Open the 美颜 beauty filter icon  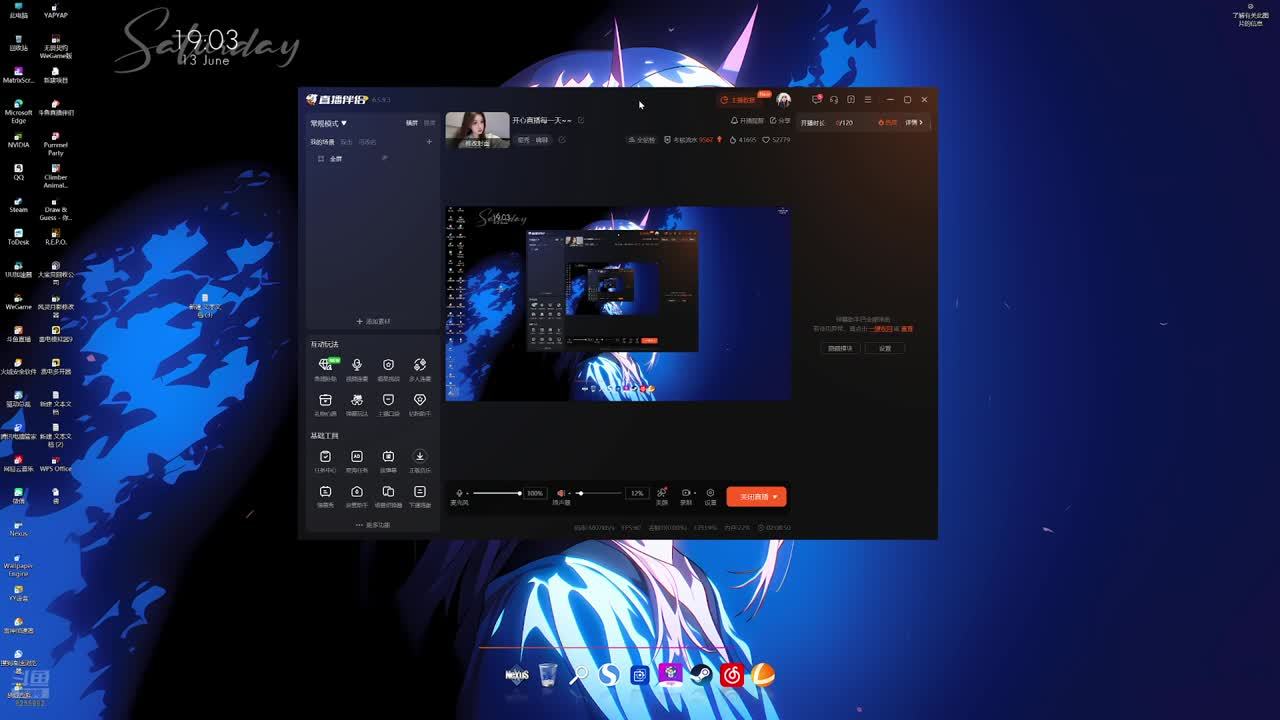point(662,493)
